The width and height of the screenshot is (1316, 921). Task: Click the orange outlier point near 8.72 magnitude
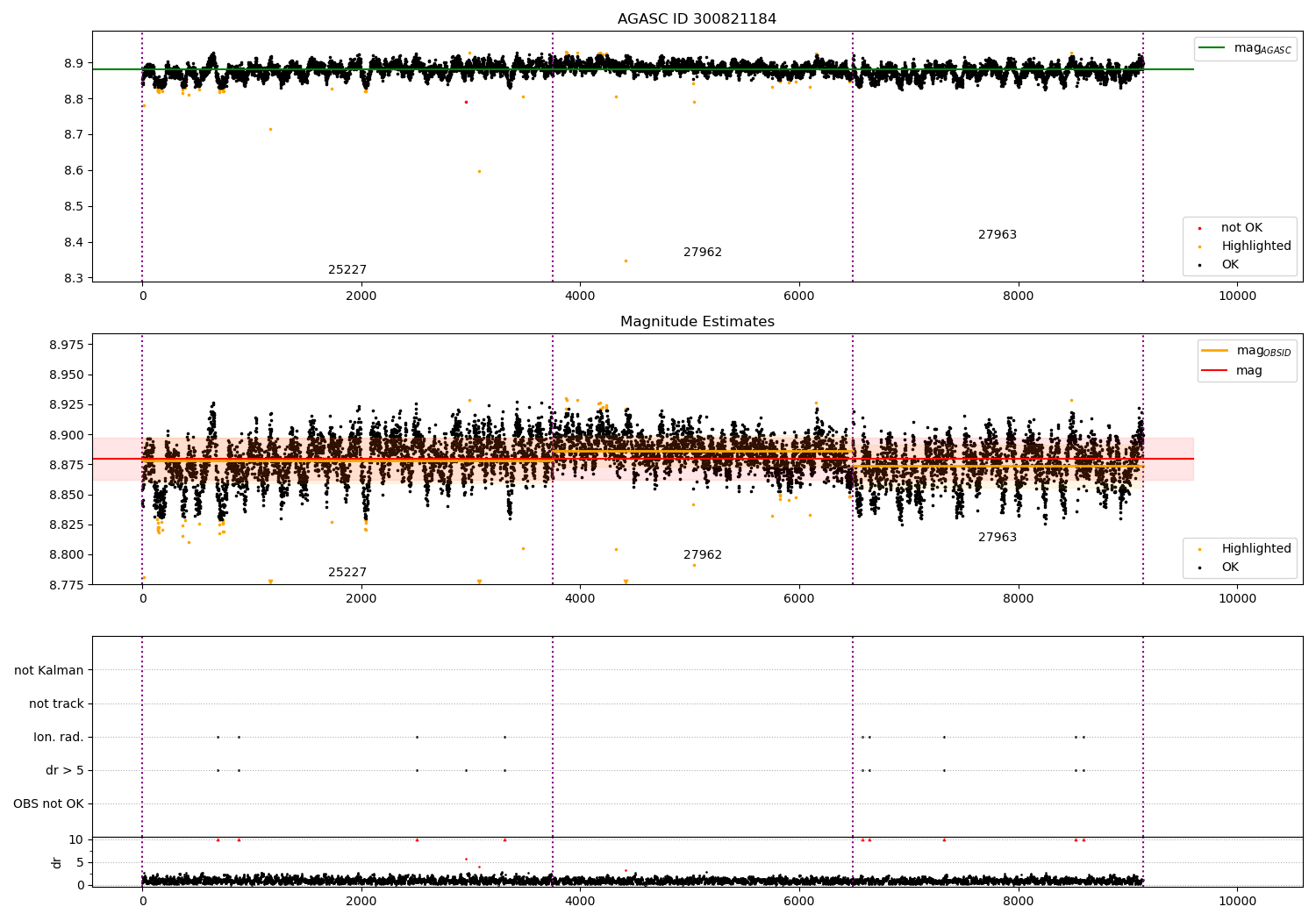(270, 129)
